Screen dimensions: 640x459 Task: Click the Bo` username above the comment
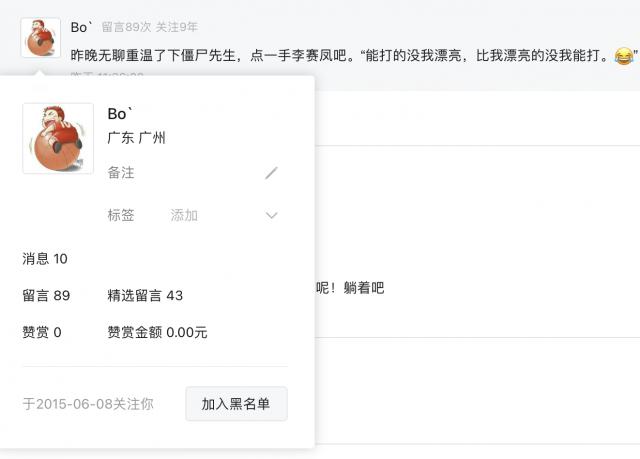[82, 27]
